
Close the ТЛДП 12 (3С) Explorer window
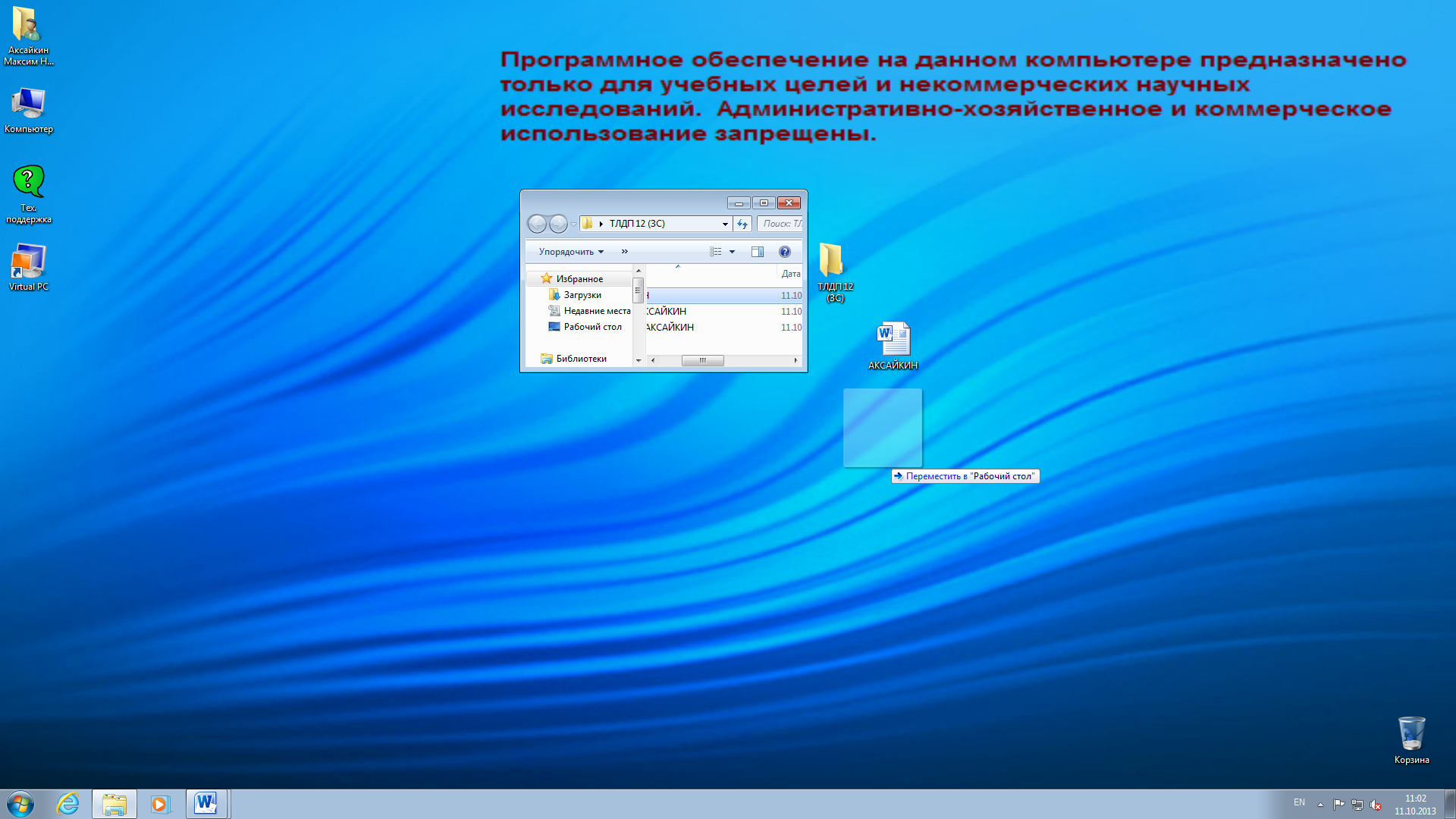[789, 203]
